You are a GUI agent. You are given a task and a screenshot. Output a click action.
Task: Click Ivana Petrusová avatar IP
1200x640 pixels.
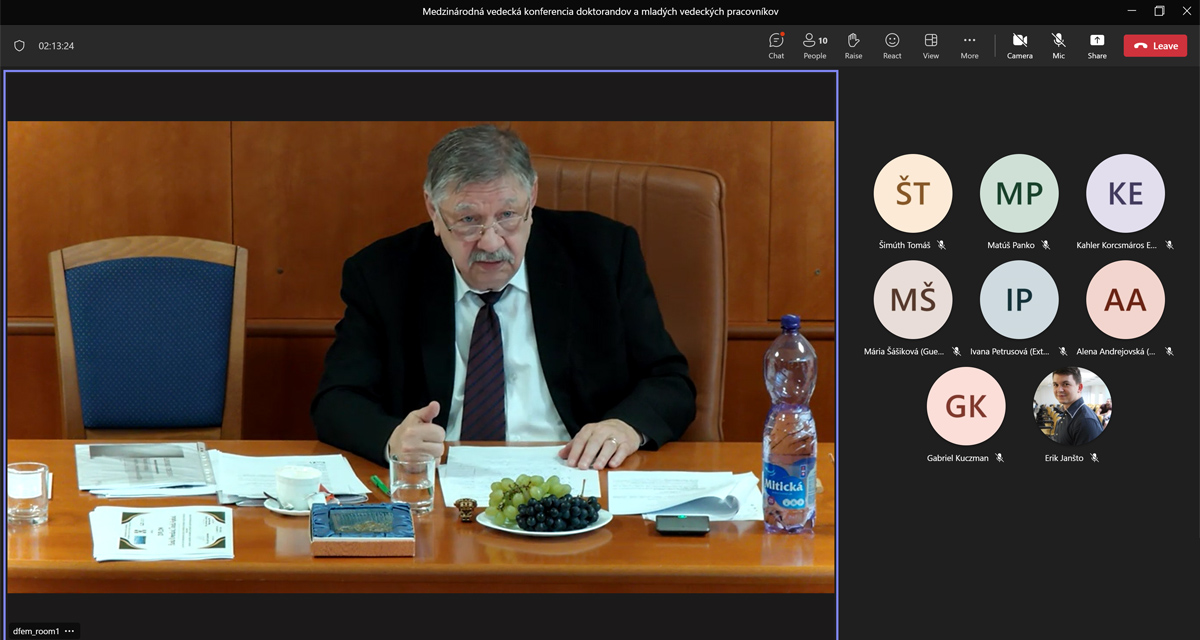point(1019,300)
